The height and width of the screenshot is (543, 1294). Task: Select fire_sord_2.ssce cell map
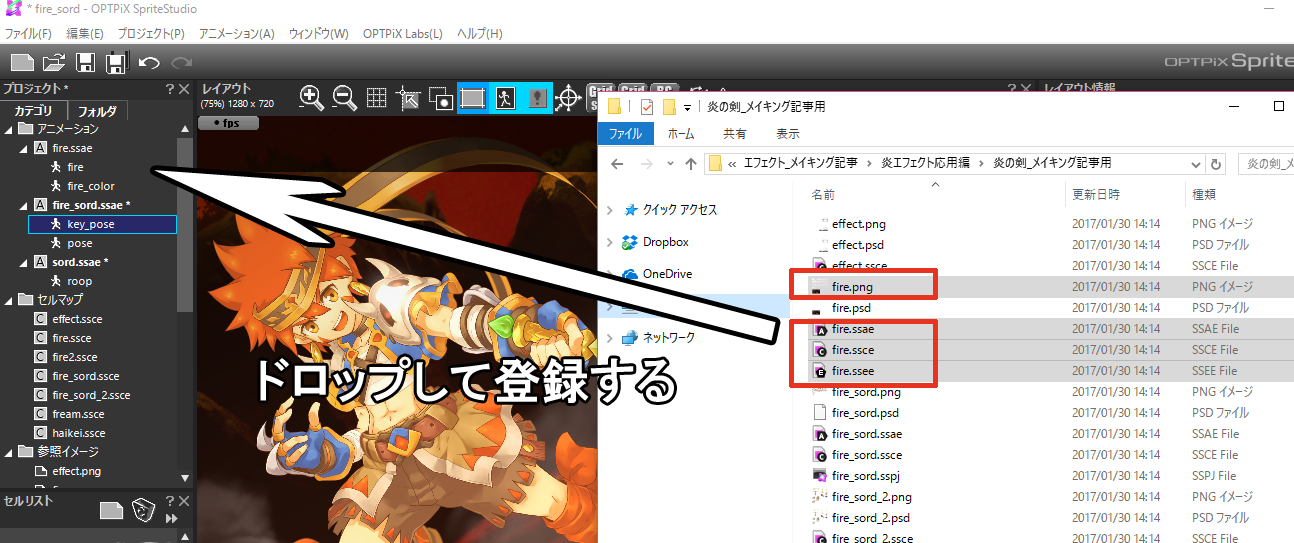91,395
